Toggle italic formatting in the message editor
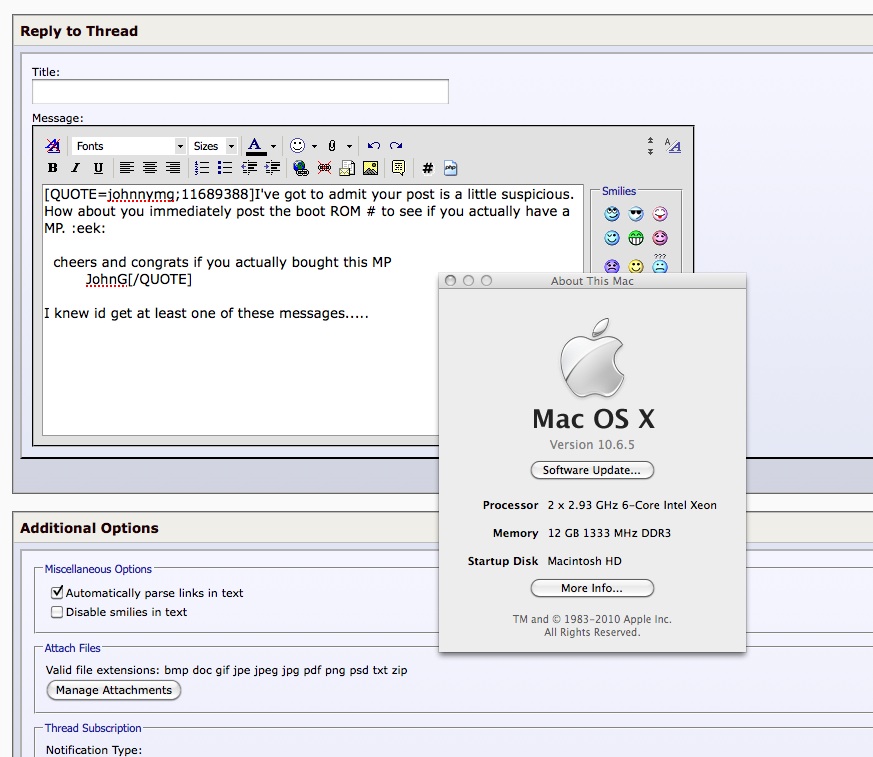873x757 pixels. coord(75,168)
